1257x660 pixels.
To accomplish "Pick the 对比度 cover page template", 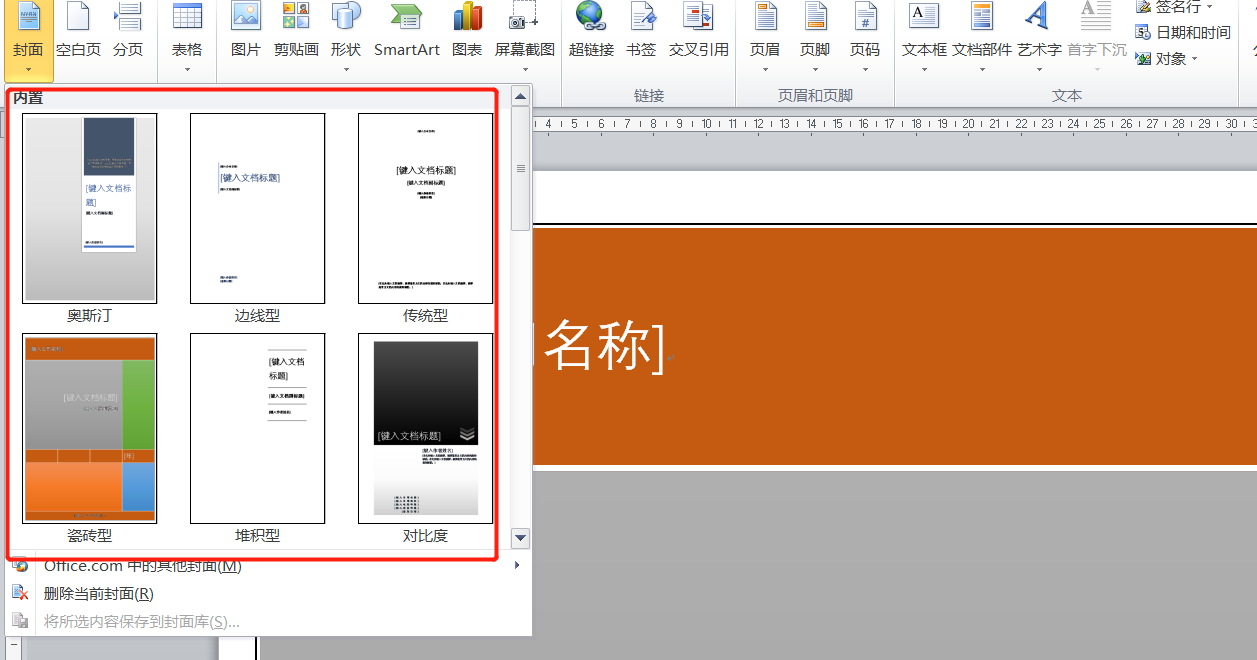I will (425, 428).
